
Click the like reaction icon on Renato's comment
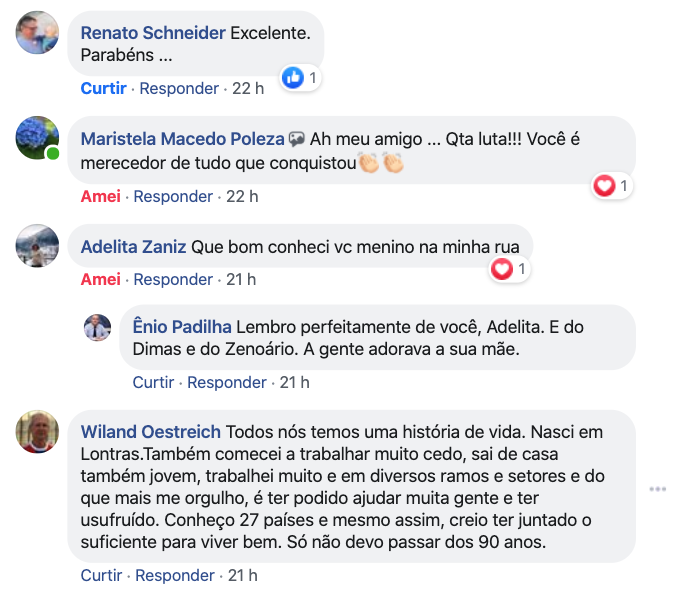click(x=293, y=77)
